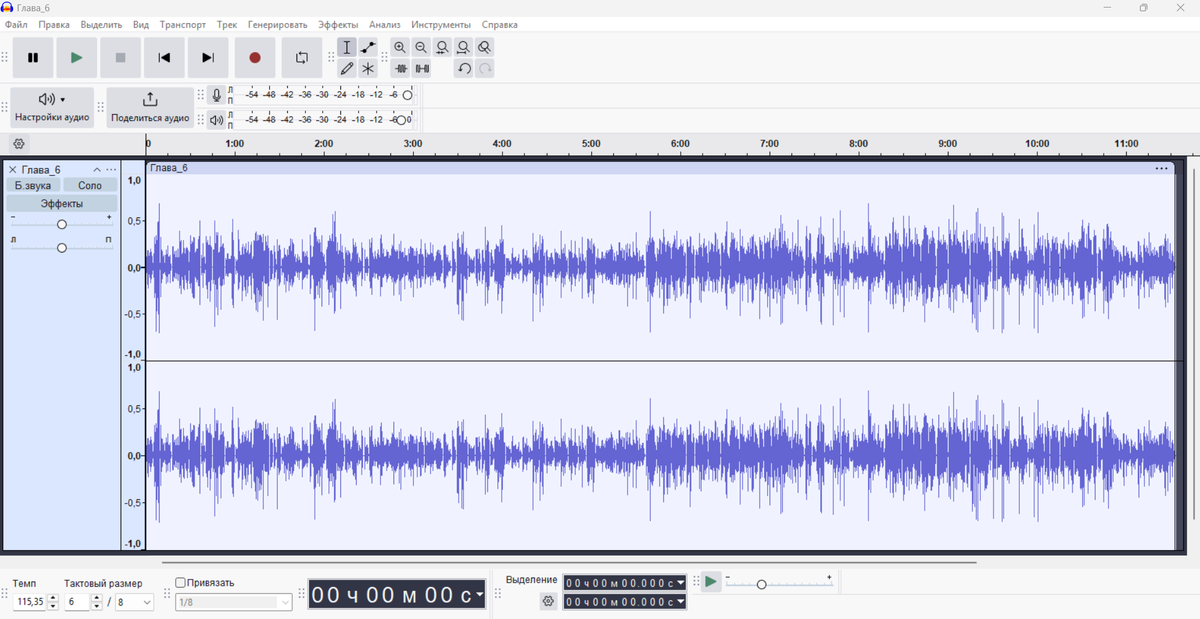The width and height of the screenshot is (1200, 619).
Task: Fit selection to width zoom icon
Action: [442, 47]
